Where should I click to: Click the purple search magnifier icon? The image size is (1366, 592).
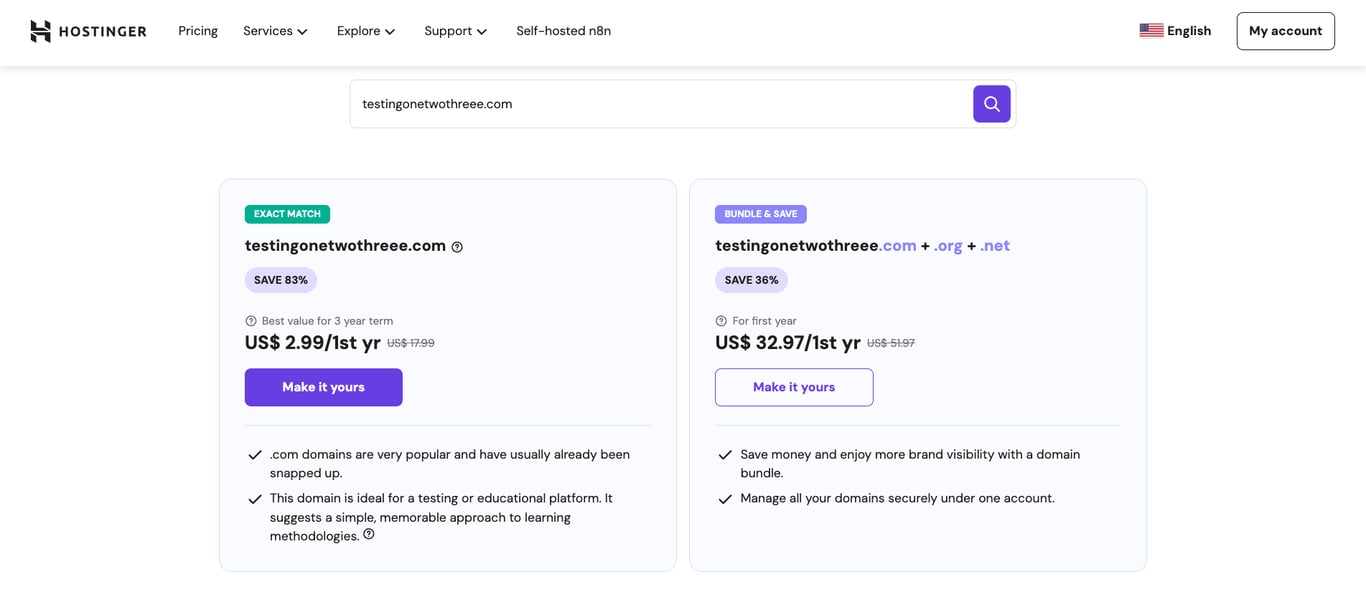click(991, 103)
